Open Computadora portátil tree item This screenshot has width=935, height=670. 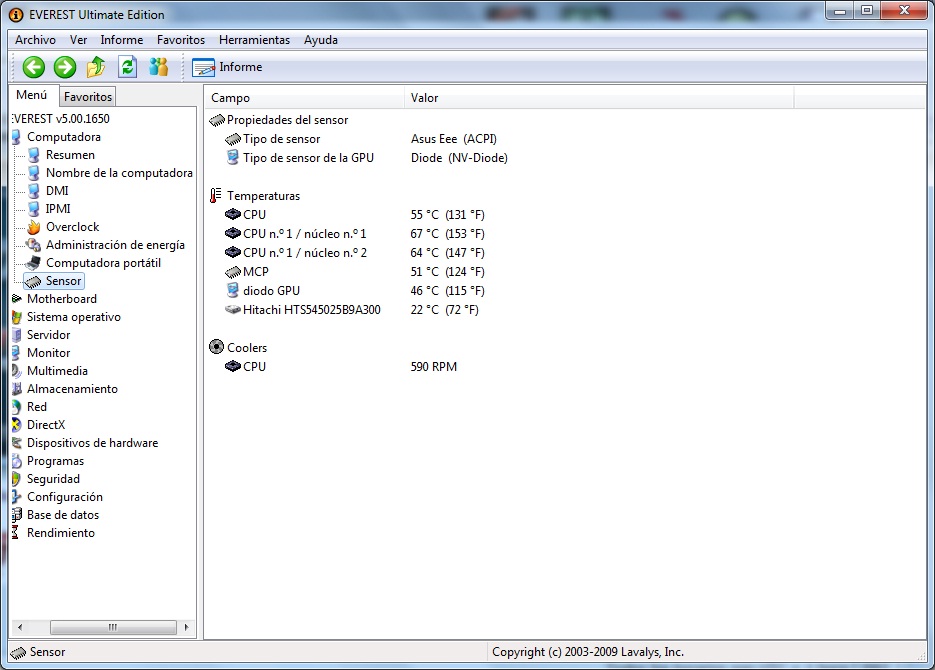pos(103,263)
